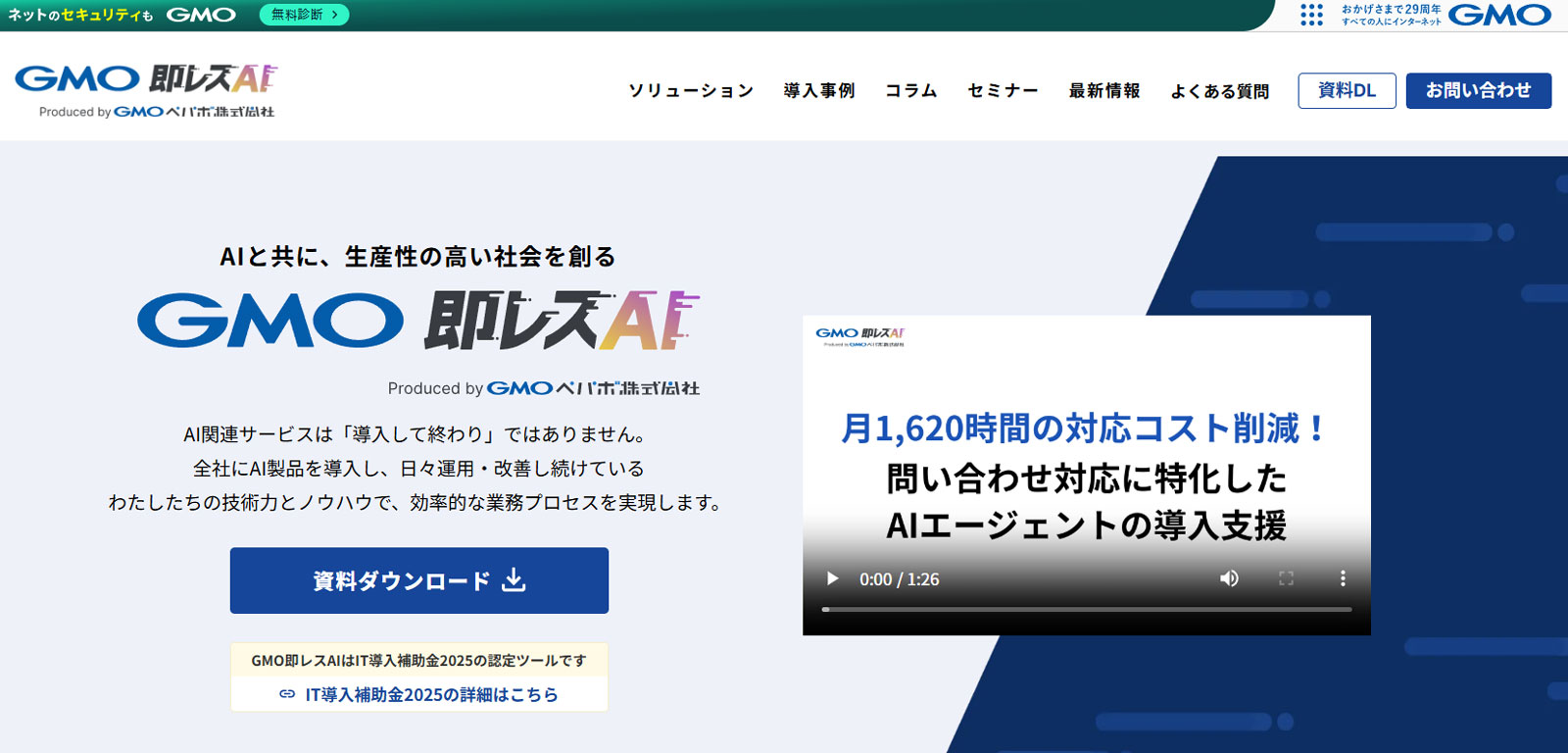Viewport: 1568px width, 753px height.
Task: Open the video more options menu
Action: pyautogui.click(x=1343, y=578)
